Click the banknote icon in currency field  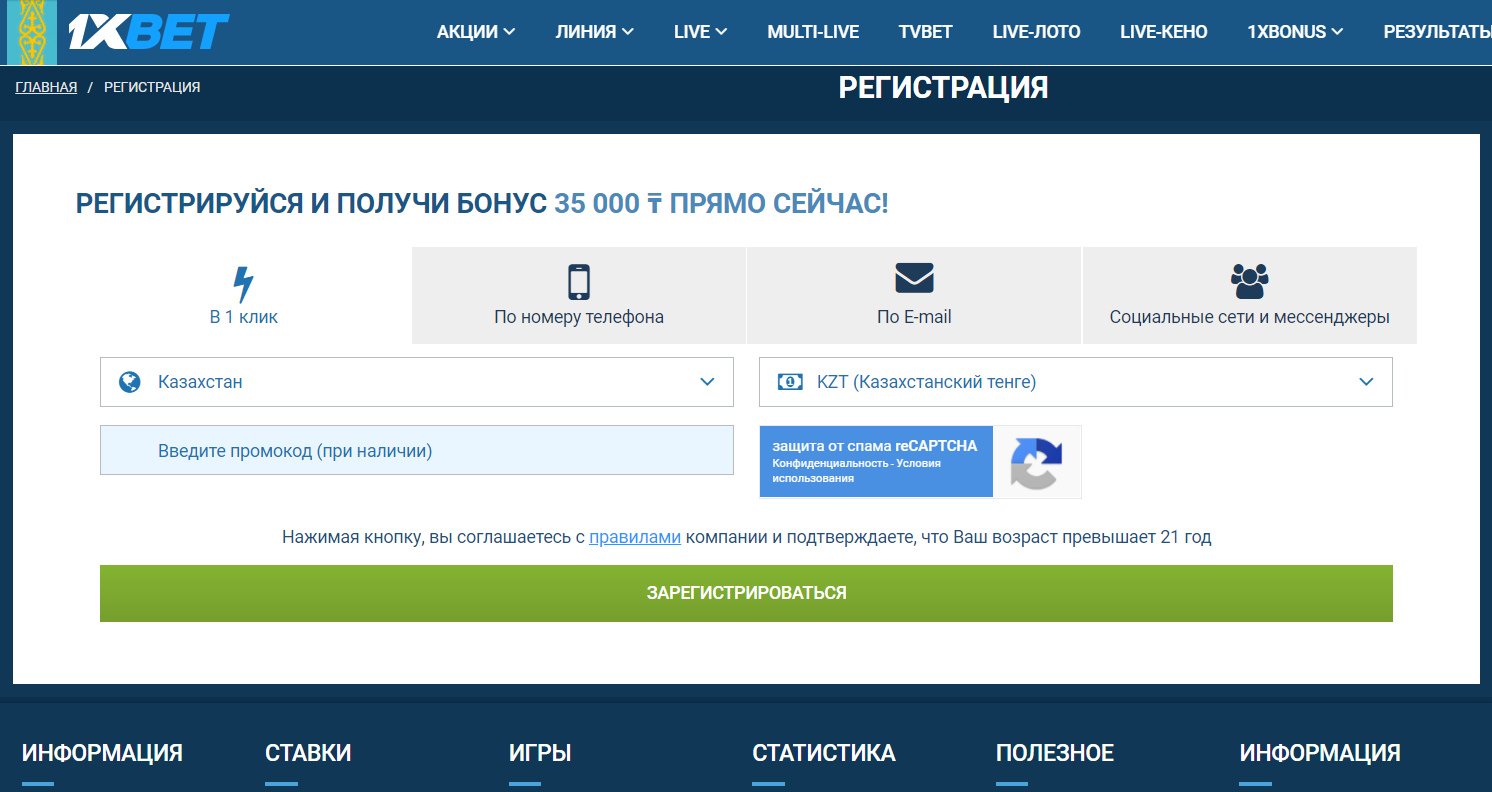[x=790, y=382]
